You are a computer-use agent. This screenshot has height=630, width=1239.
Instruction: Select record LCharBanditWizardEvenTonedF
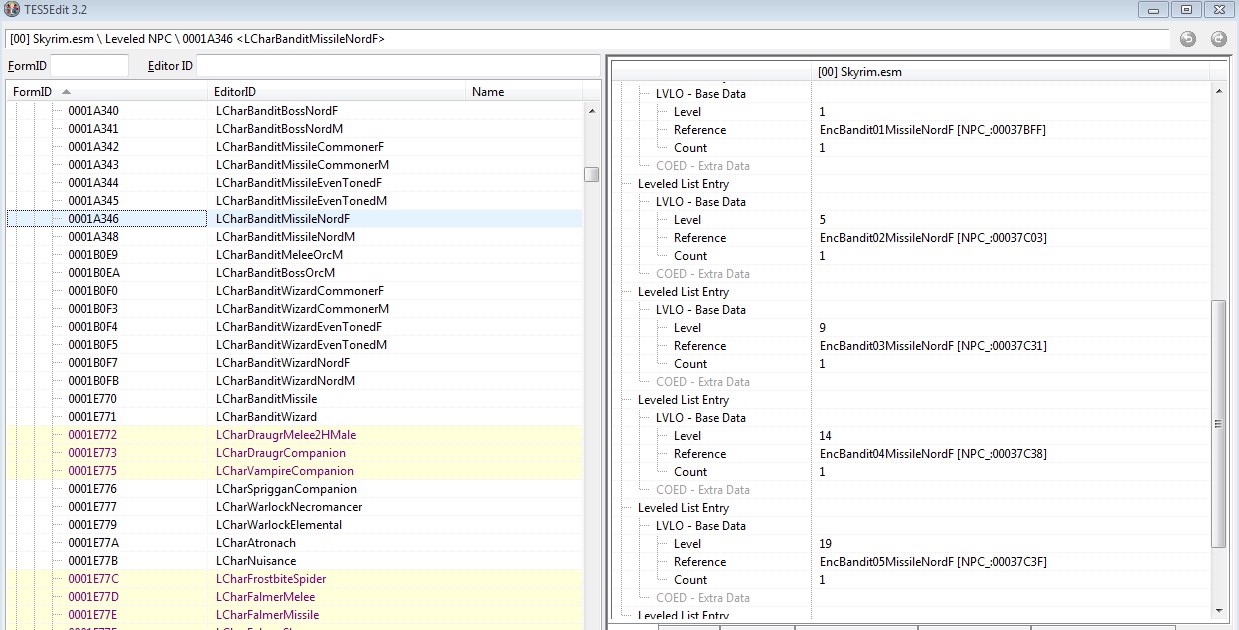tap(294, 327)
